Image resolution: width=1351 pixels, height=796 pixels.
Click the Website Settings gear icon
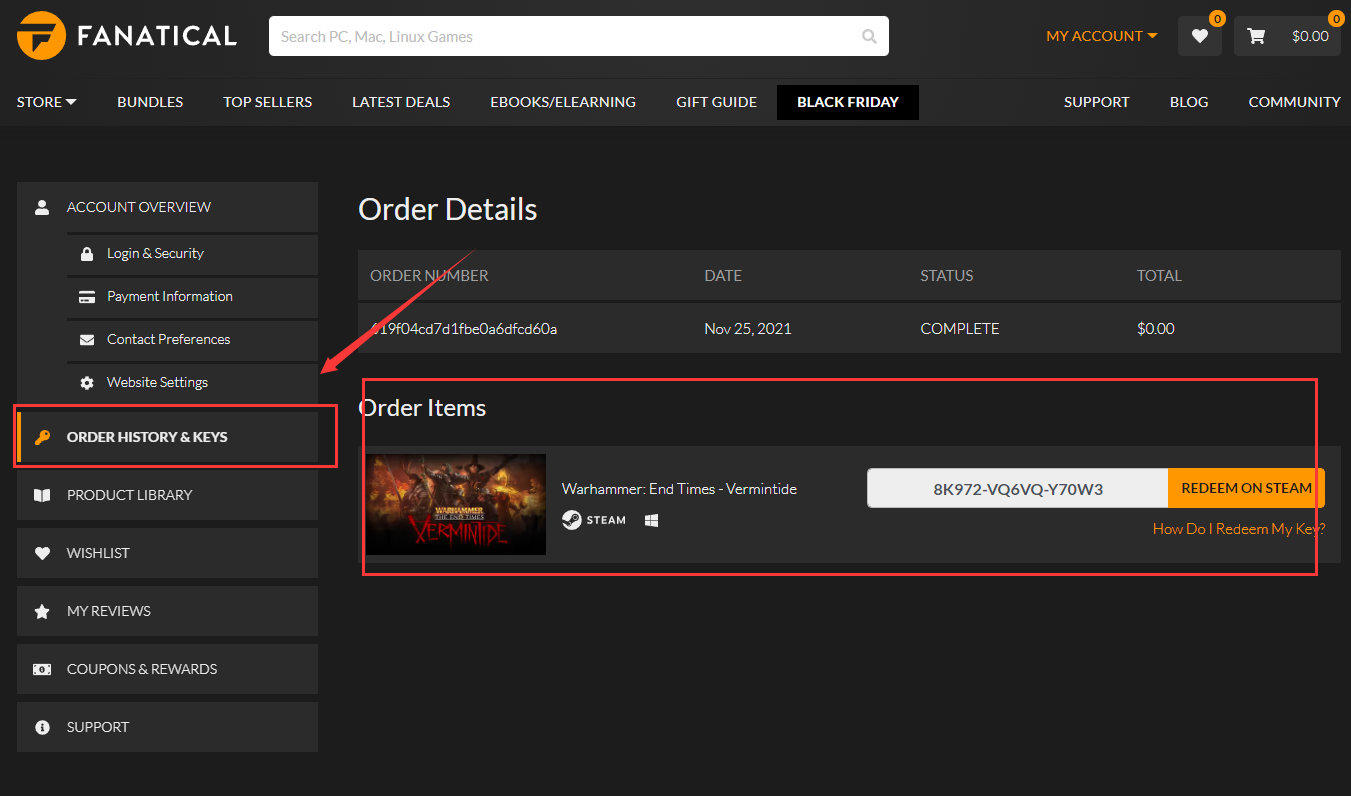click(x=87, y=383)
